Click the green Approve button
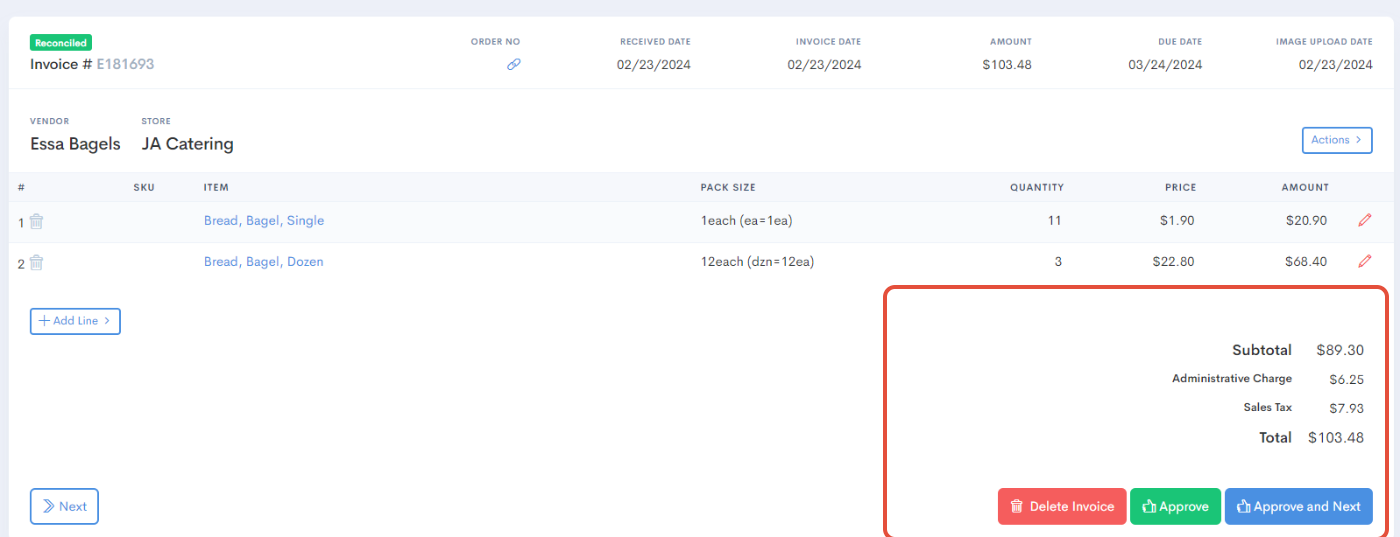 click(x=1175, y=506)
